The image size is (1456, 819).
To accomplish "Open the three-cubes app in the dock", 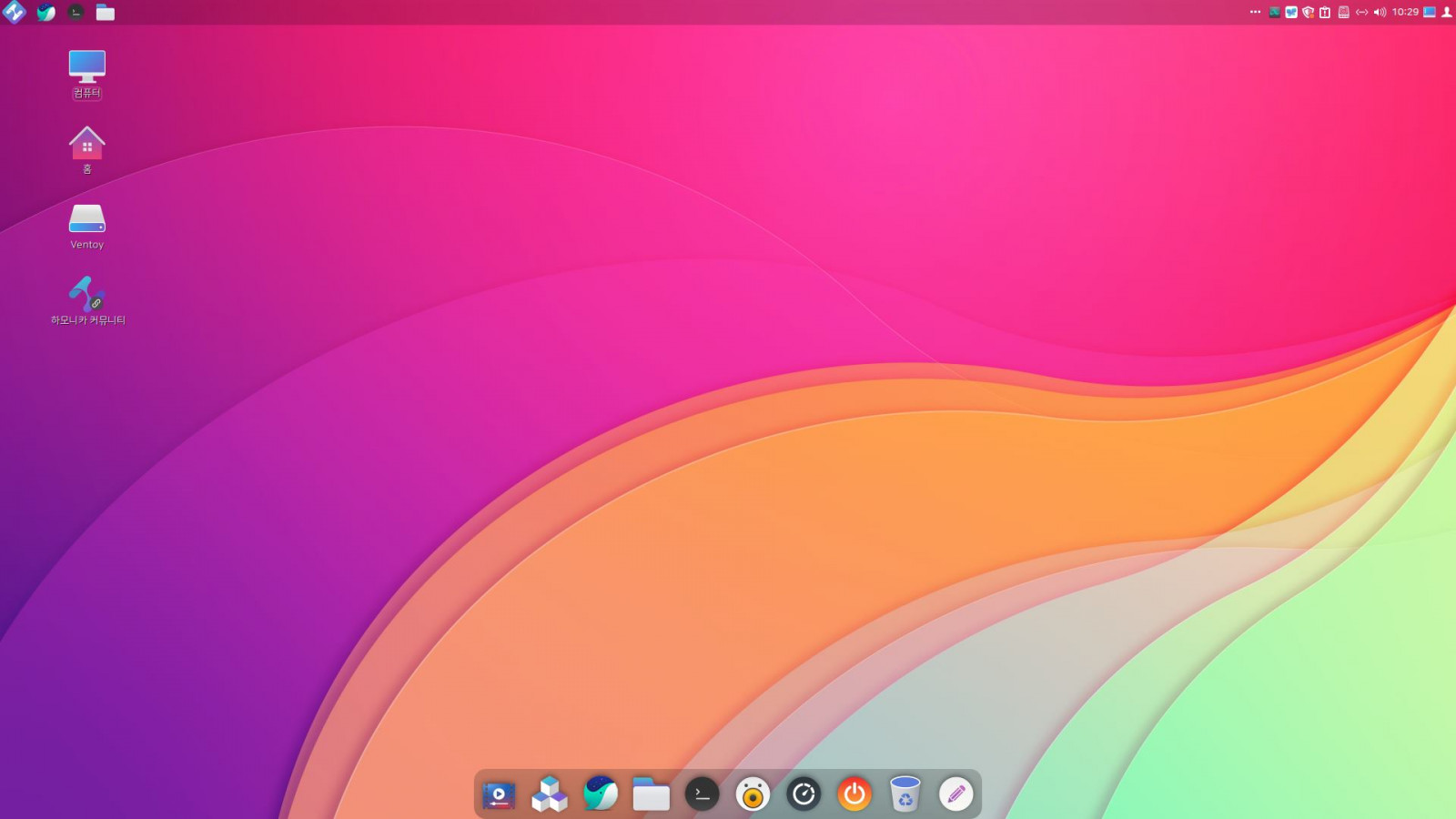I will [x=550, y=794].
